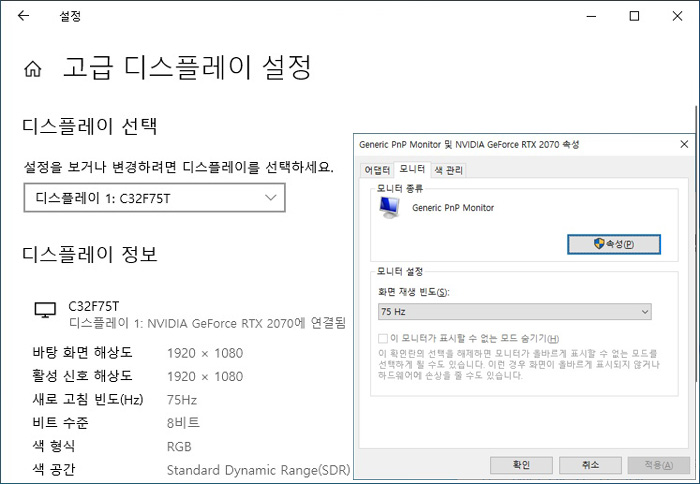Screen dimensions: 700x484
Task: Click the 8비트 bit depth value
Action: click(x=183, y=423)
